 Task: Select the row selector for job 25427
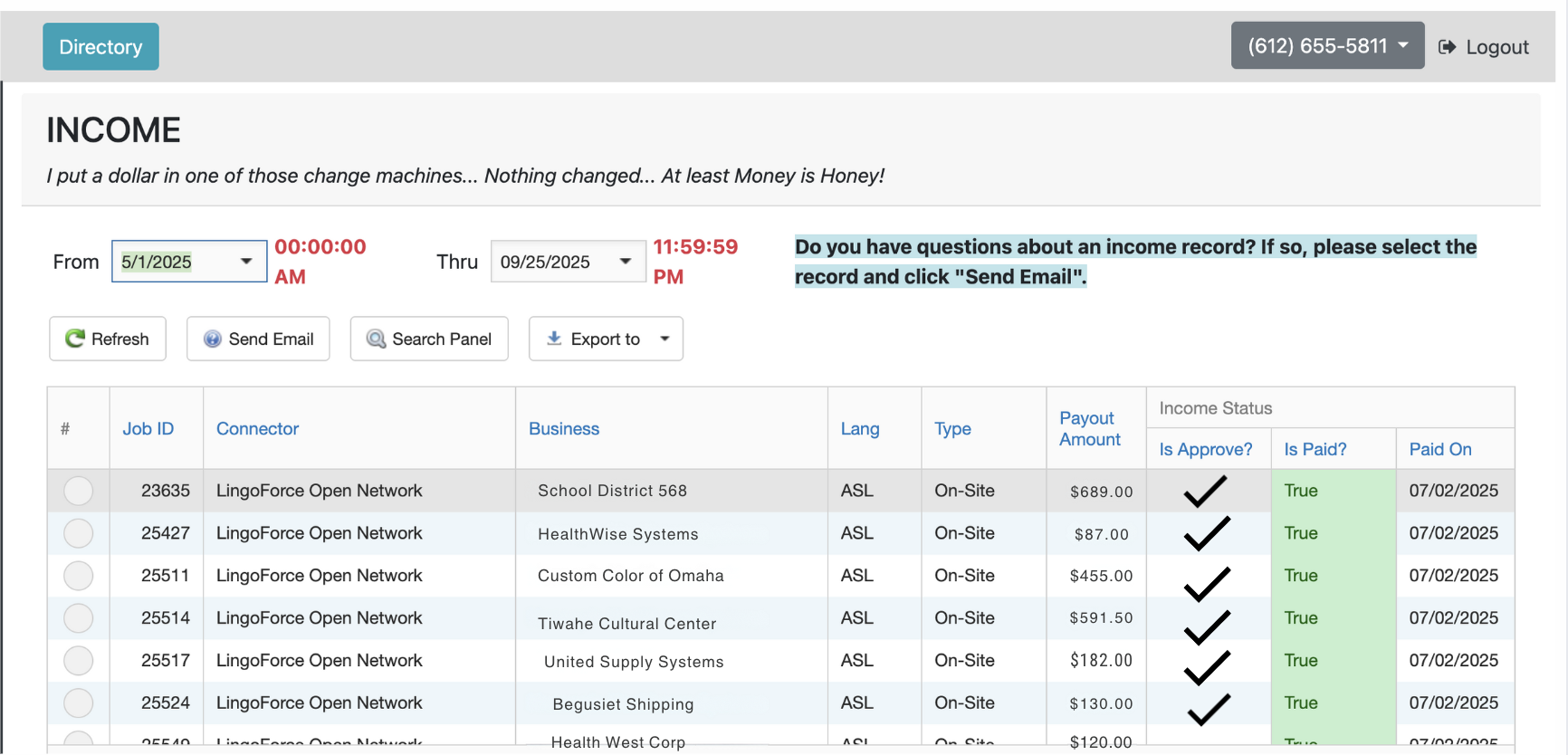point(79,533)
